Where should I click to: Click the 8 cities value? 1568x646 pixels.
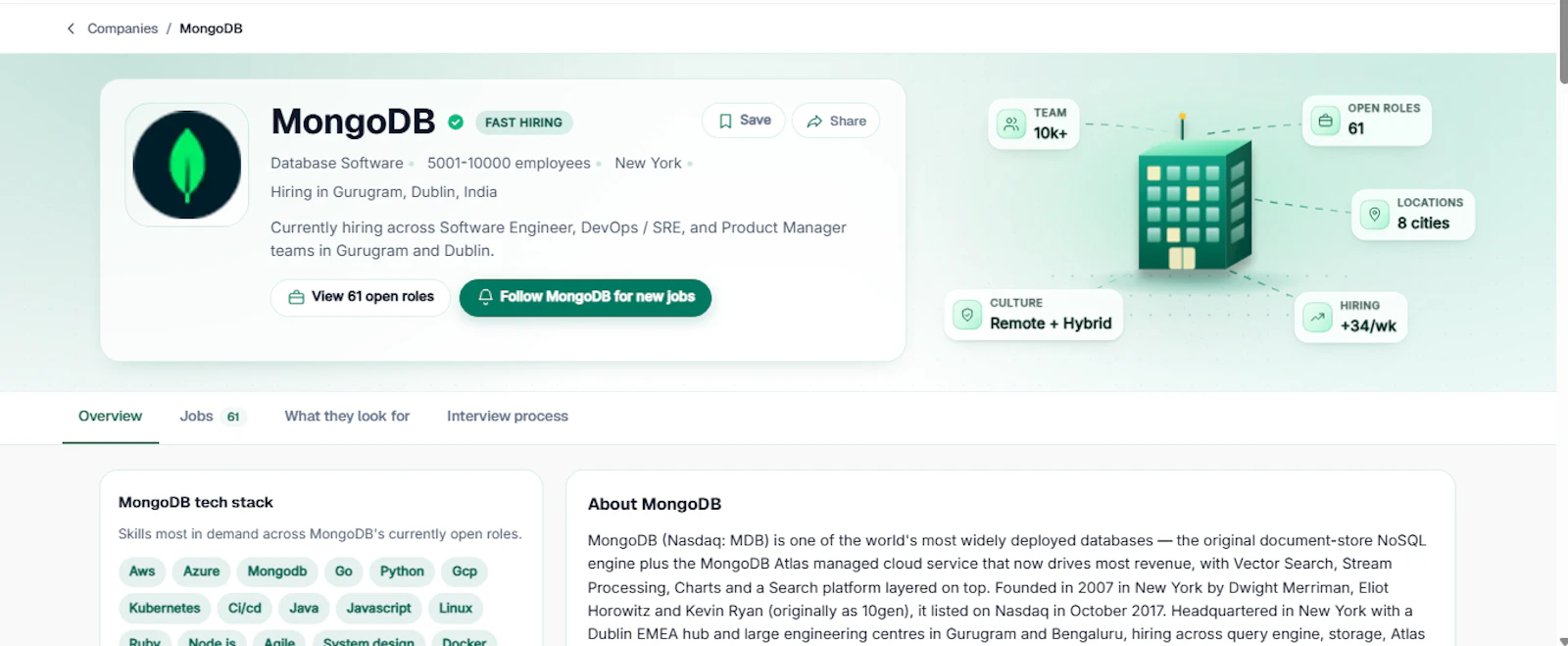click(x=1423, y=224)
